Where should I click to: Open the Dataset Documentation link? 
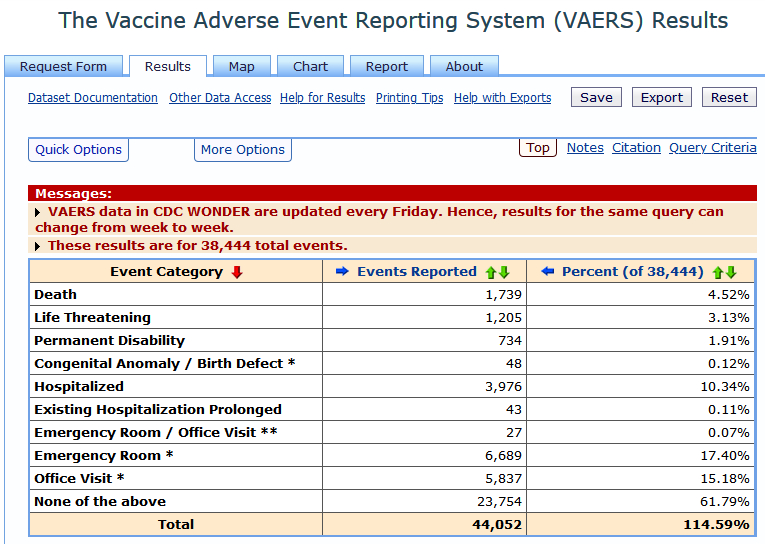pyautogui.click(x=93, y=98)
